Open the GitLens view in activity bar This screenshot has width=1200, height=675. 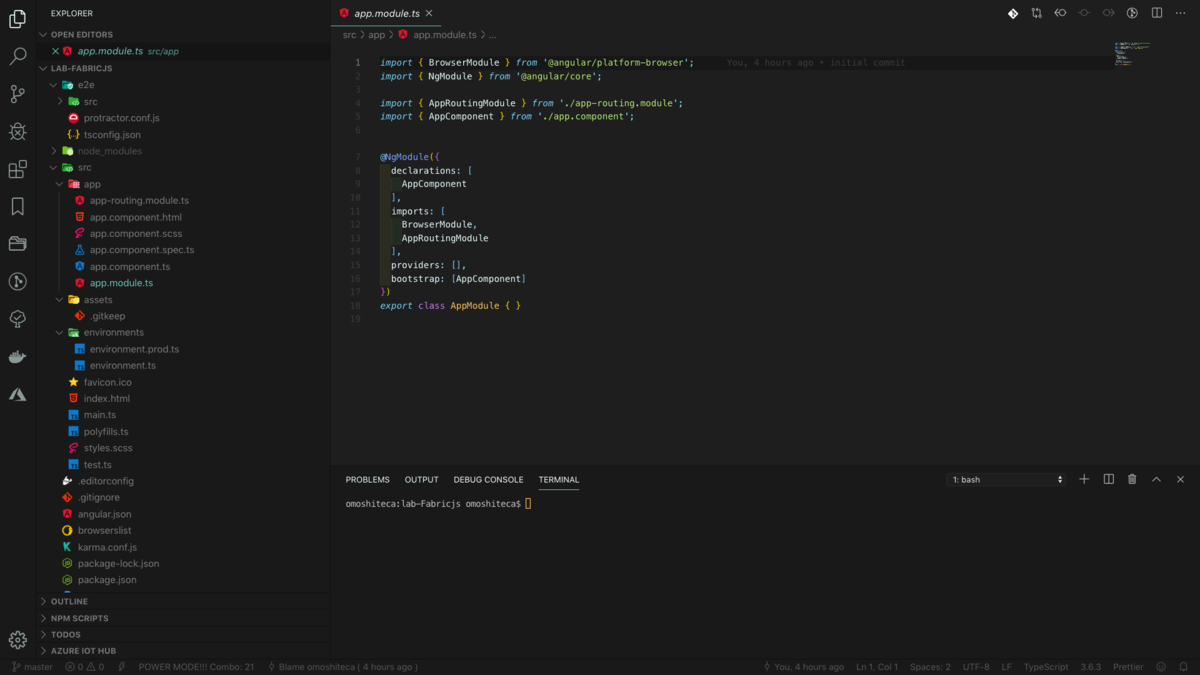point(17,282)
